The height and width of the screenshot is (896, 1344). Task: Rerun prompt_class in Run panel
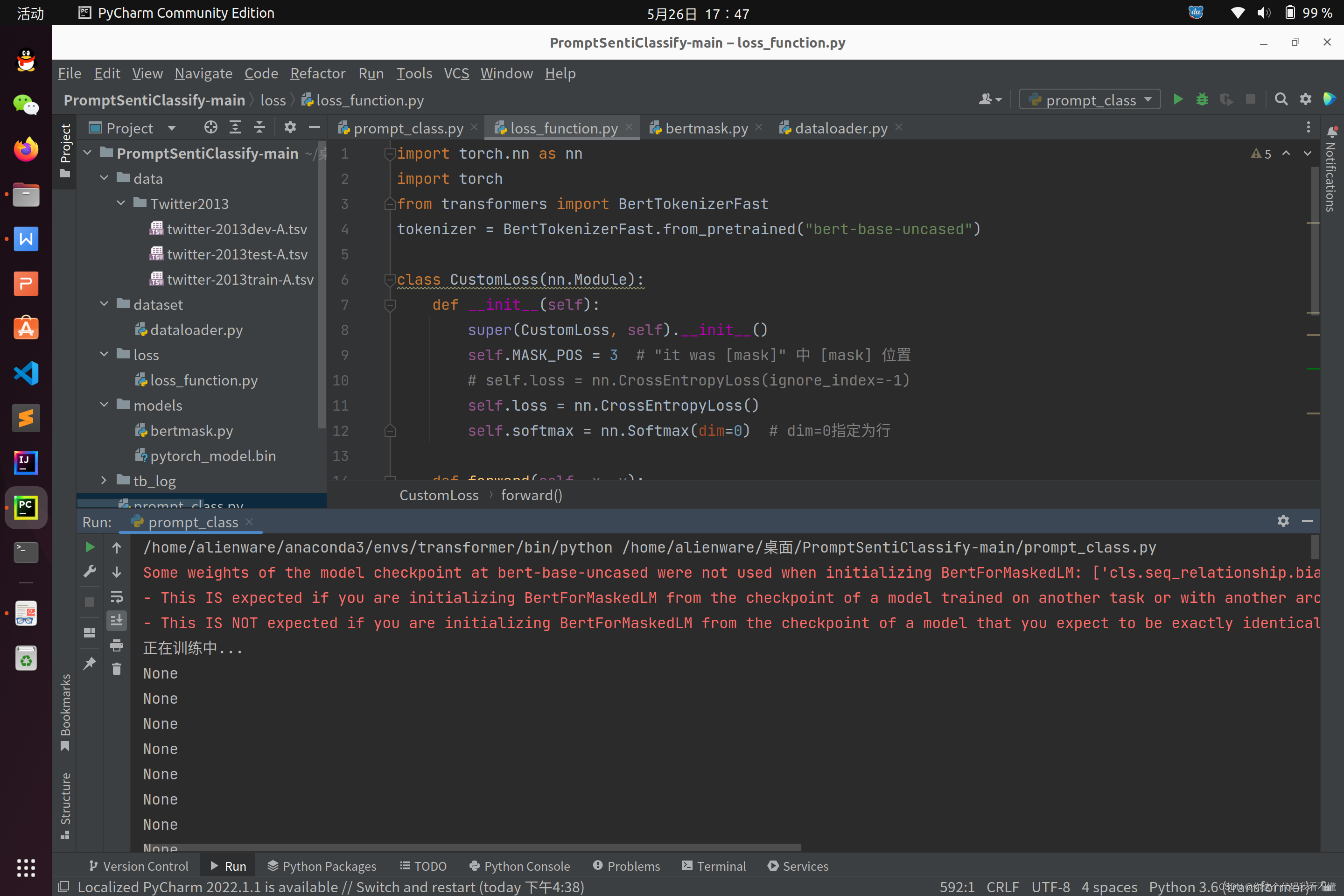(90, 547)
